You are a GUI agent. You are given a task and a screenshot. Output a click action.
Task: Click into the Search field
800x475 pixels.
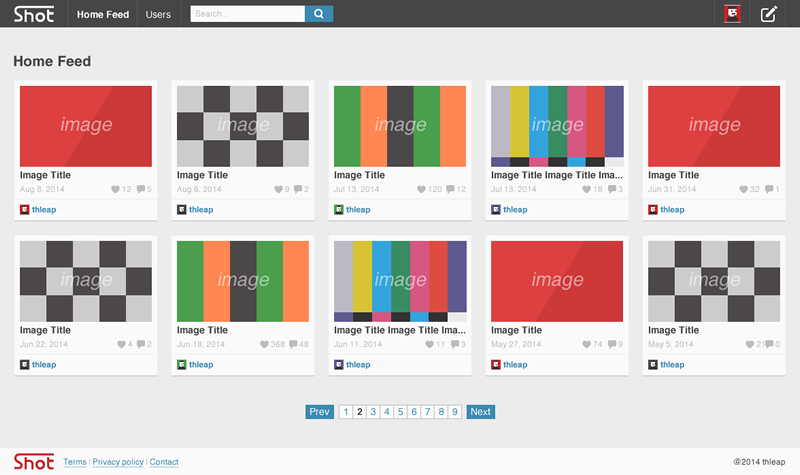pos(247,14)
